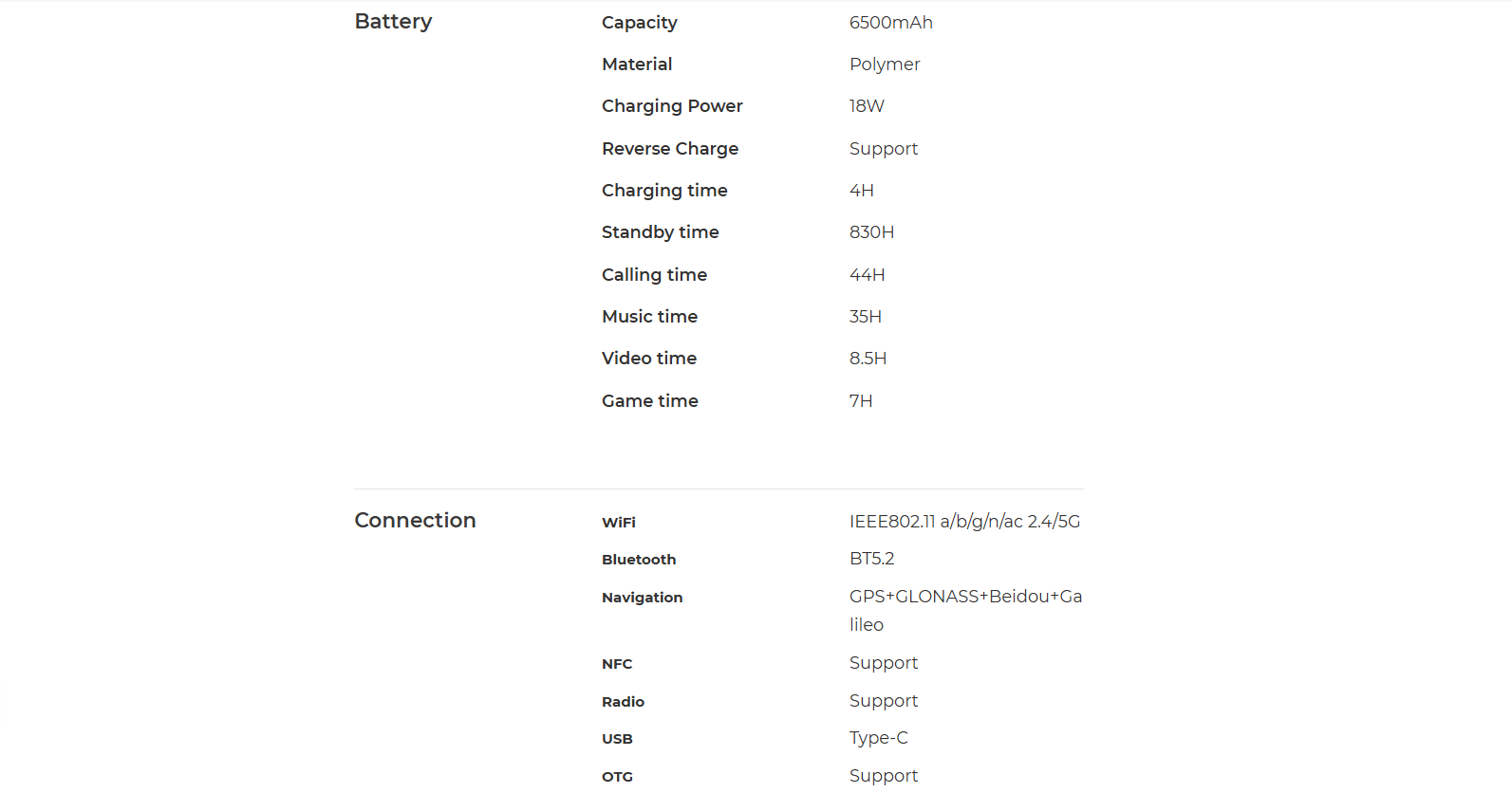This screenshot has width=1512, height=793.
Task: Select the Reverse Charge label
Action: [670, 149]
